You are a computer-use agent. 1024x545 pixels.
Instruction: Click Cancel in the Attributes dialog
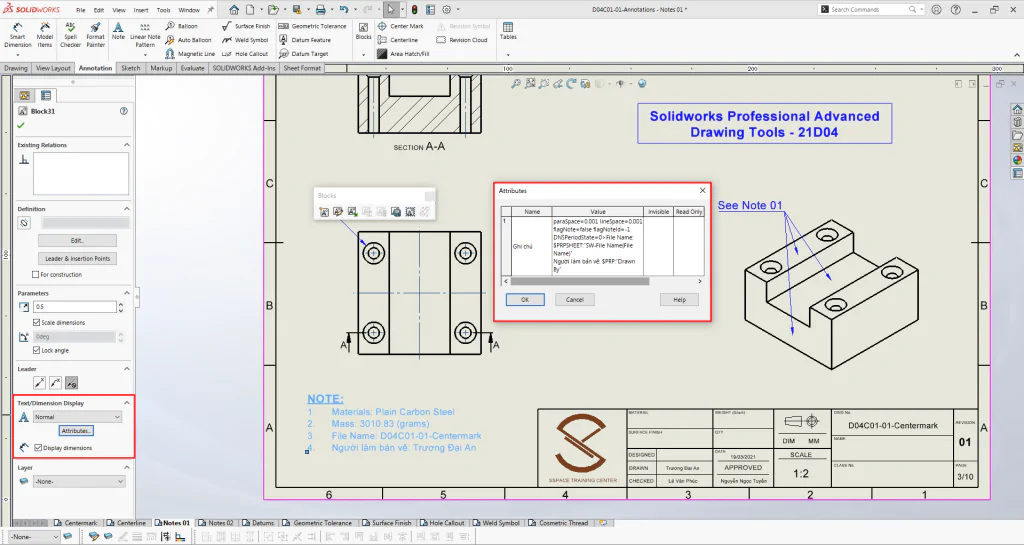(x=575, y=300)
